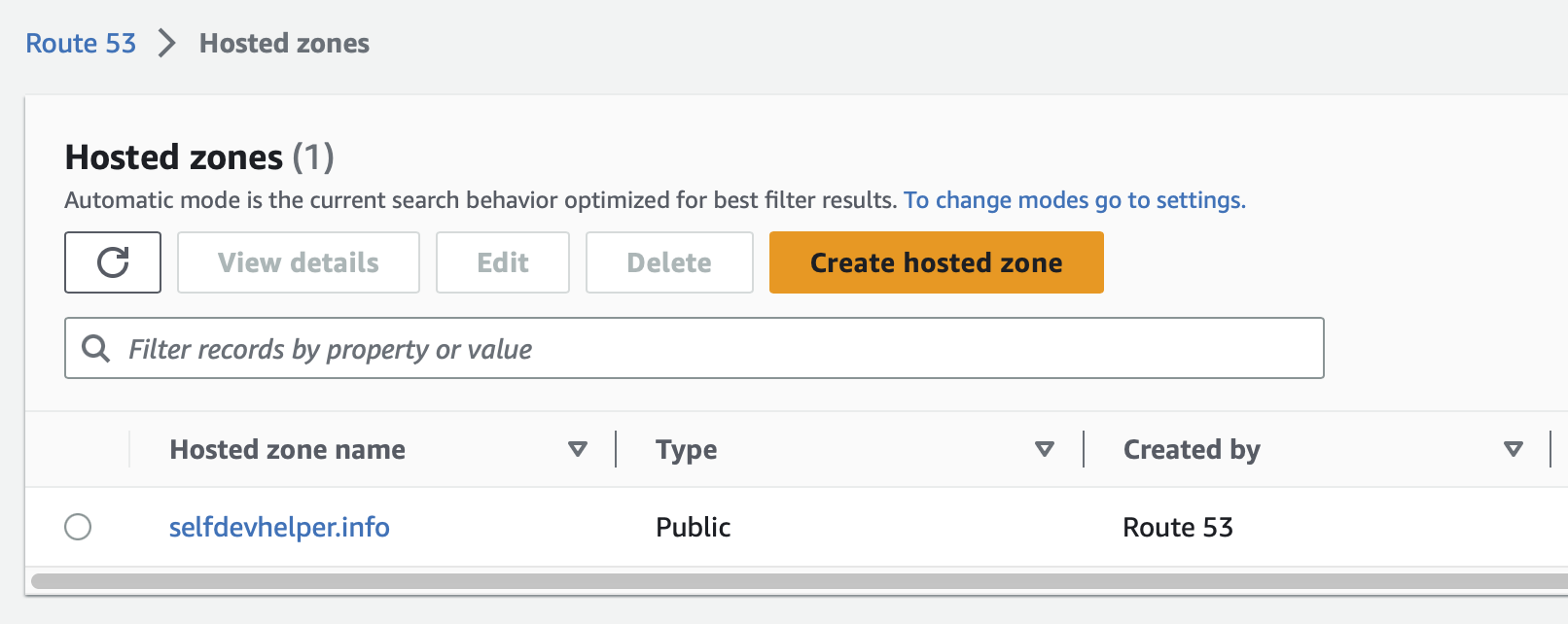This screenshot has height=624, width=1568.
Task: Sort by Hosted zone name arrow
Action: (x=578, y=449)
